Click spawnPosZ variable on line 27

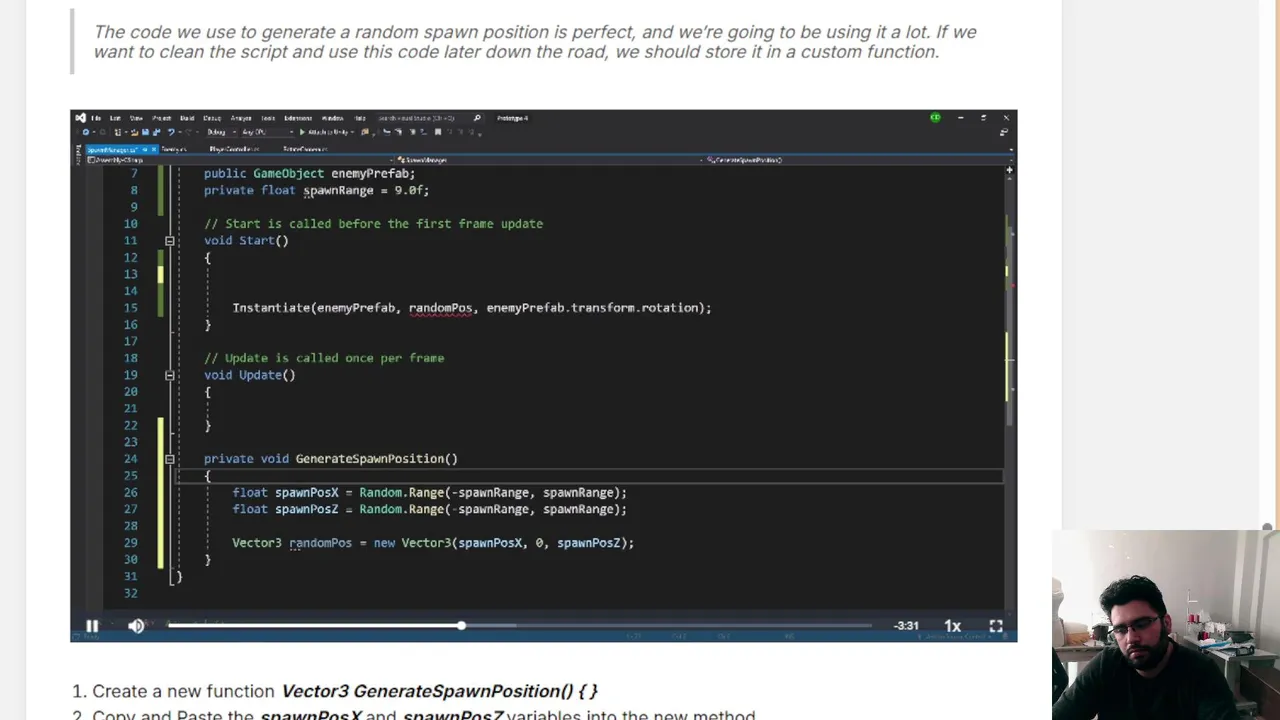coord(307,509)
